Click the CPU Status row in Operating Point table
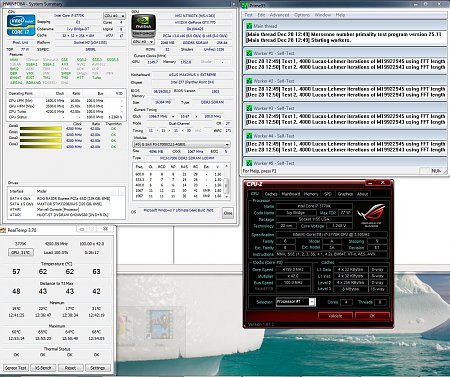The height and width of the screenshot is (377, 450). tap(65, 117)
